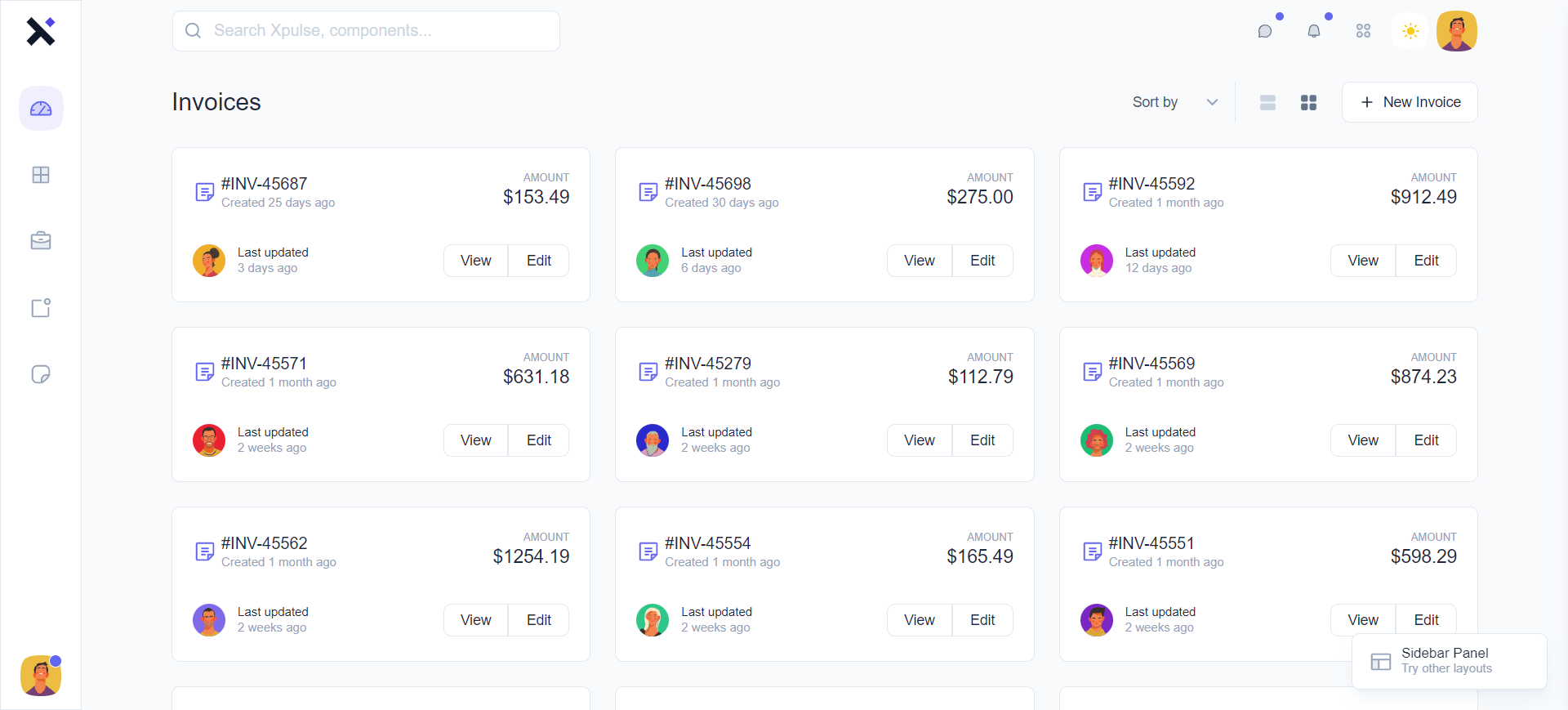Viewport: 1568px width, 710px height.
Task: Open the user avatar menu in header
Action: (x=1457, y=31)
